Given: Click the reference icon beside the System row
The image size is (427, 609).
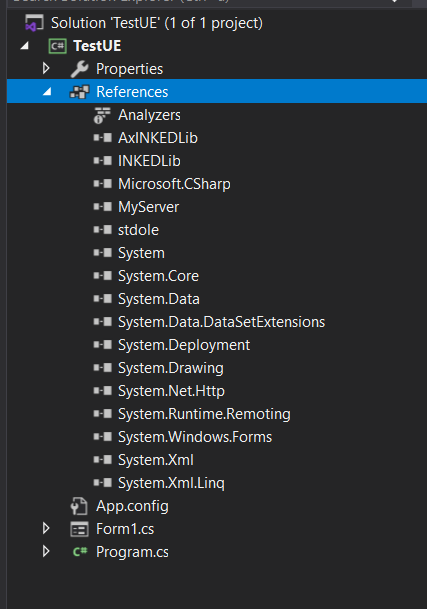Looking at the screenshot, I should [103, 253].
